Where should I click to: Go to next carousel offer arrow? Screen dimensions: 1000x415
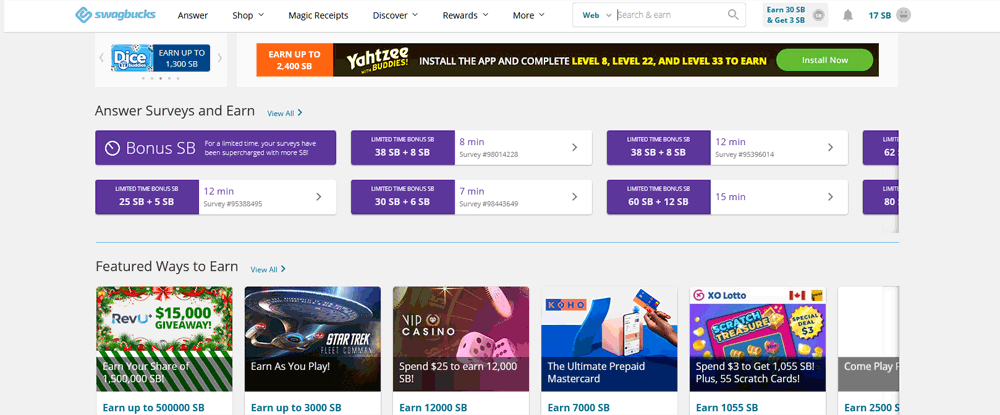(220, 58)
